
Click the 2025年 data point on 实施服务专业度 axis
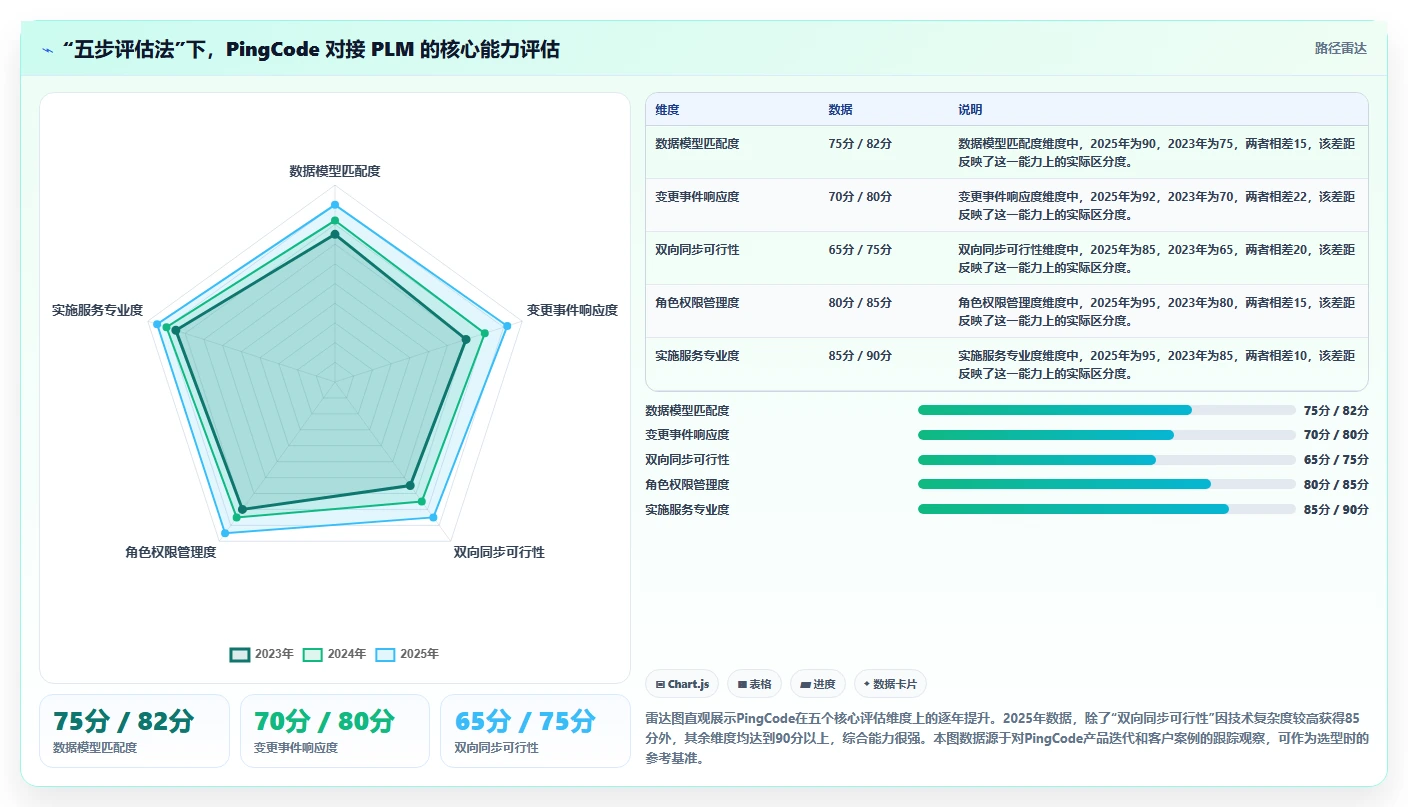click(x=157, y=324)
